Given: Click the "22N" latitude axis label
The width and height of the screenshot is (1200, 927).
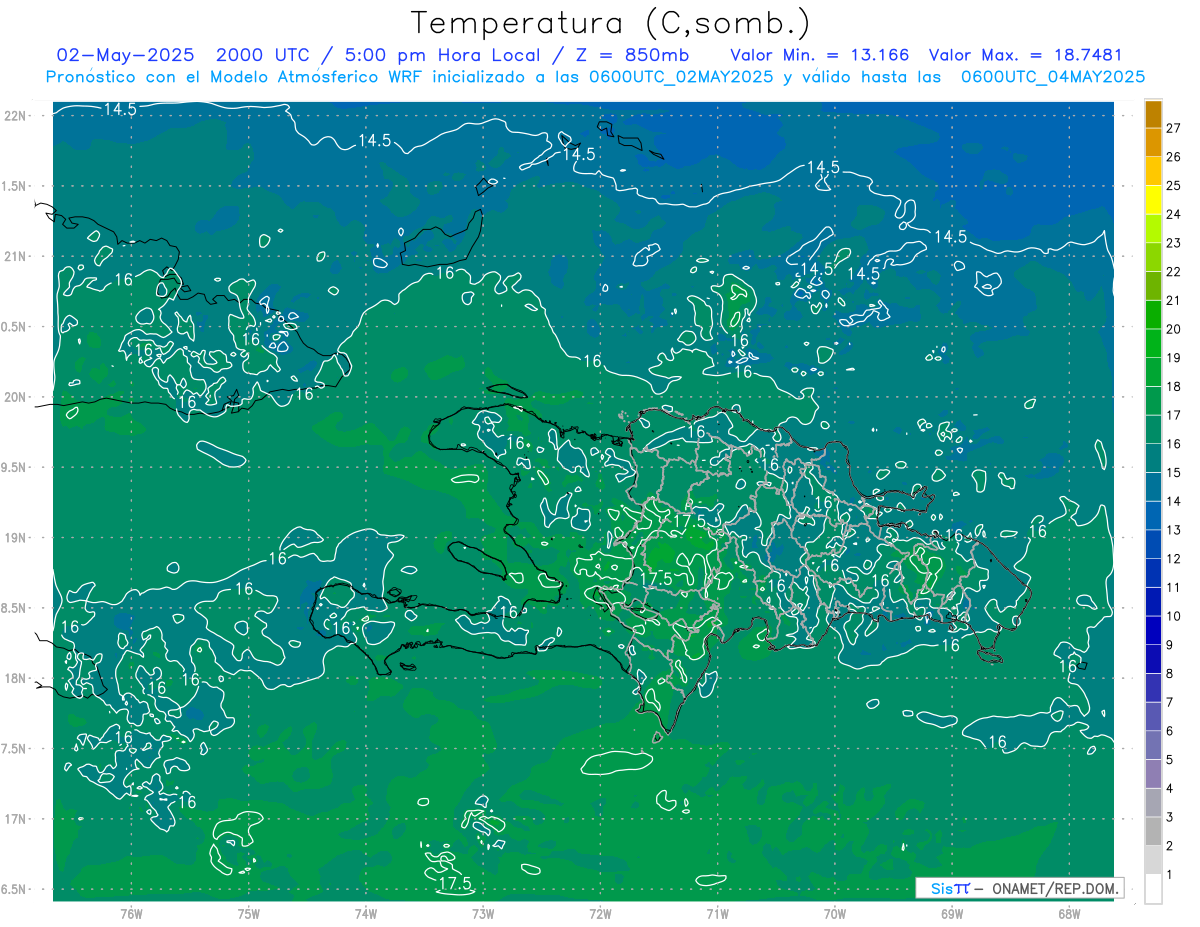Looking at the screenshot, I should (17, 115).
